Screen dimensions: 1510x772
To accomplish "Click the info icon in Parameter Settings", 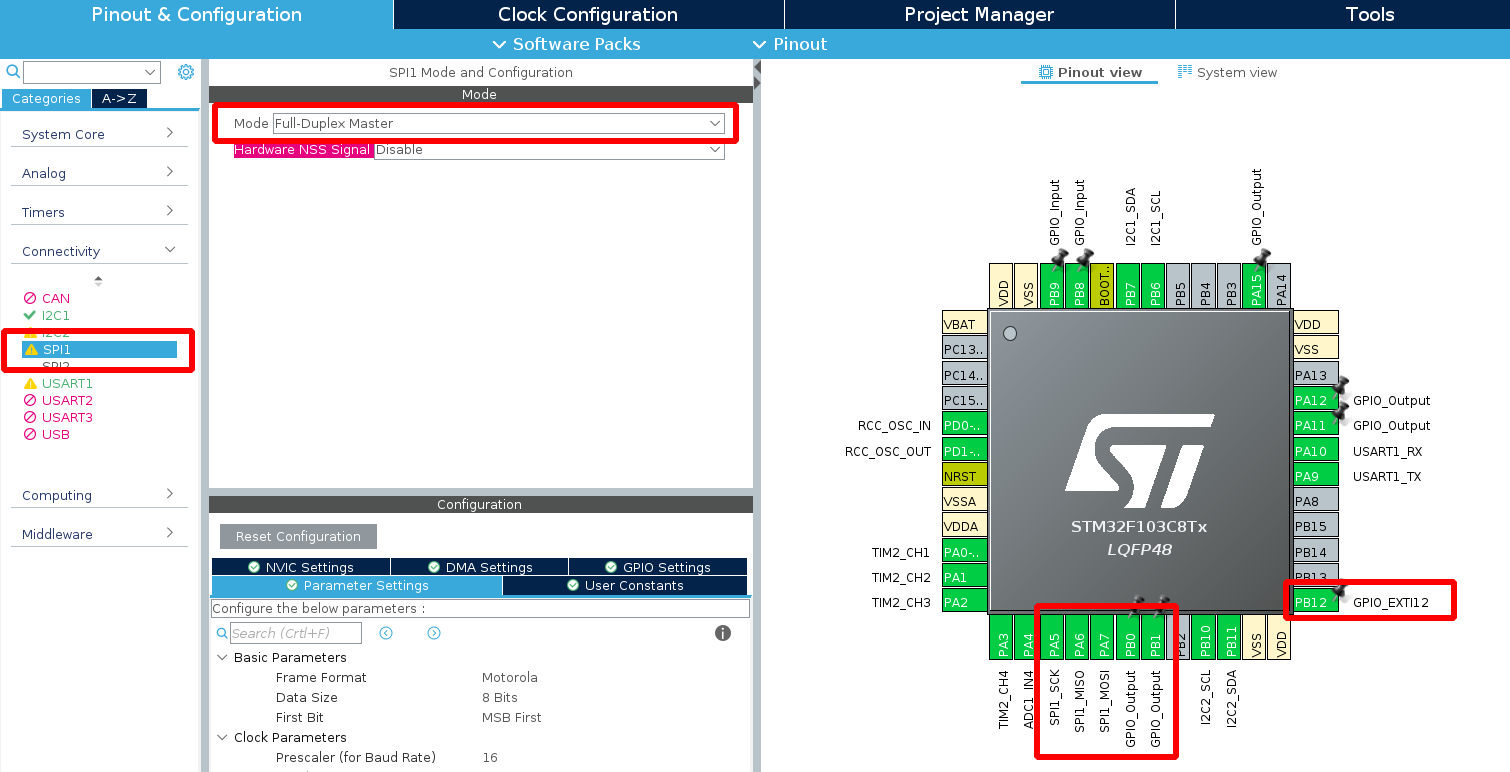I will 723,633.
